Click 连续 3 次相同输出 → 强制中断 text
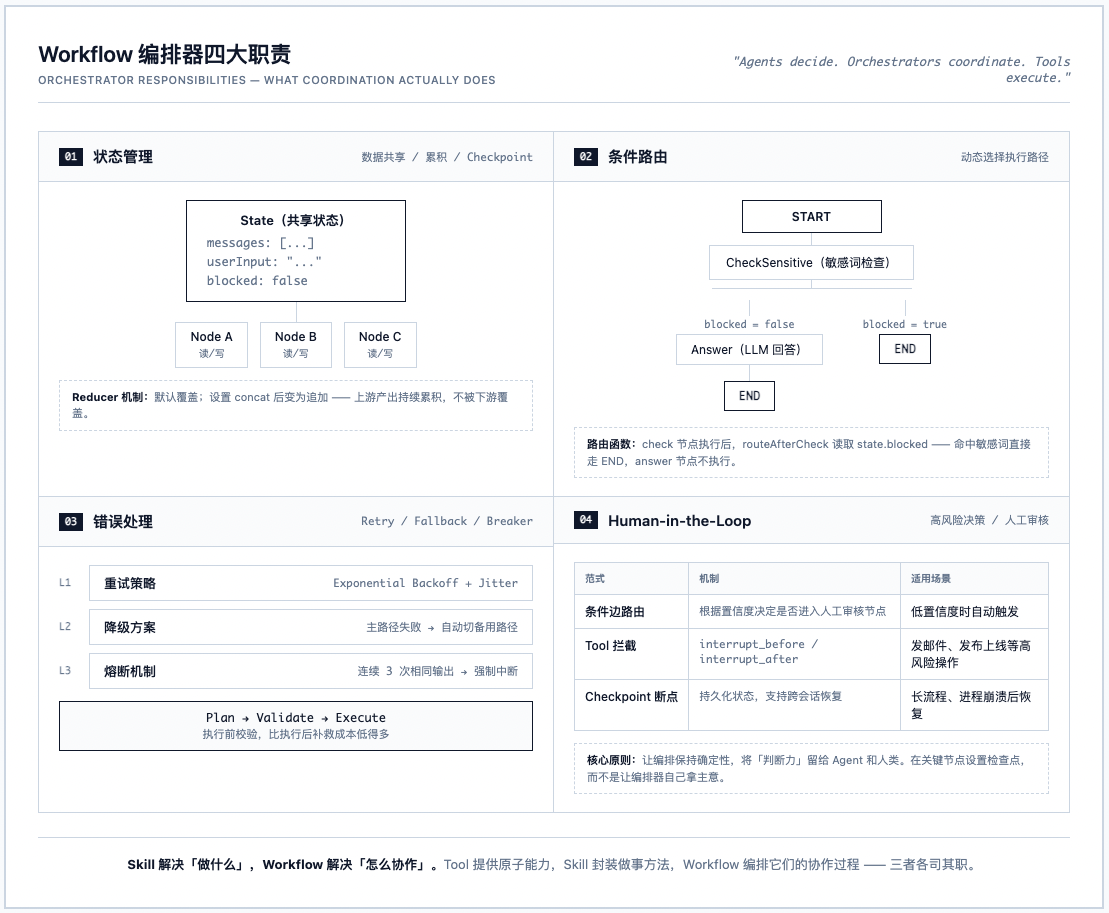 [437, 671]
